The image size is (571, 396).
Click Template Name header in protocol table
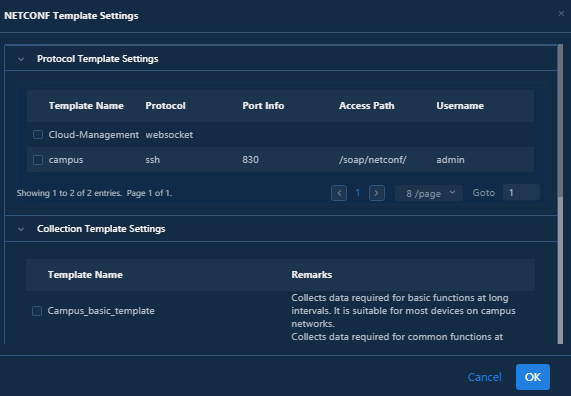pyautogui.click(x=86, y=106)
